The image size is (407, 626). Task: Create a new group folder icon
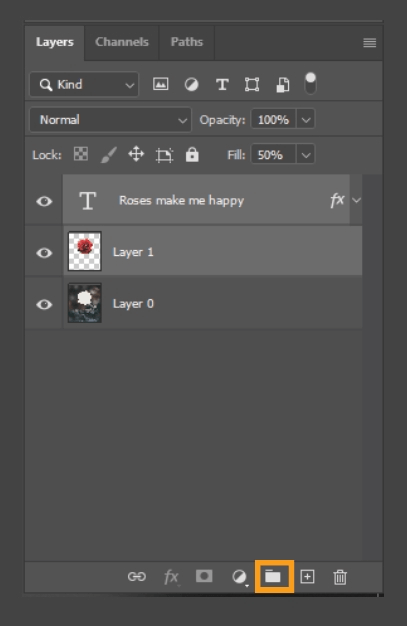pyautogui.click(x=274, y=576)
